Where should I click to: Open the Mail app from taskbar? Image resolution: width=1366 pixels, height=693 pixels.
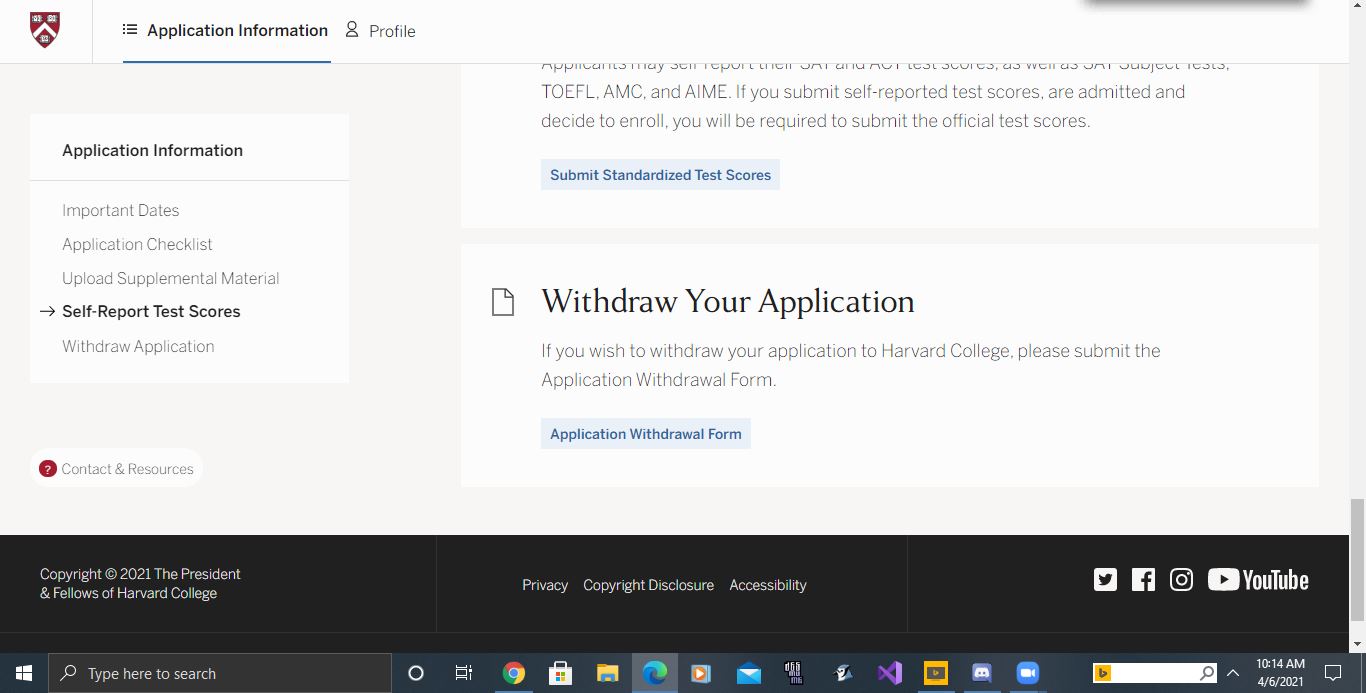click(748, 673)
